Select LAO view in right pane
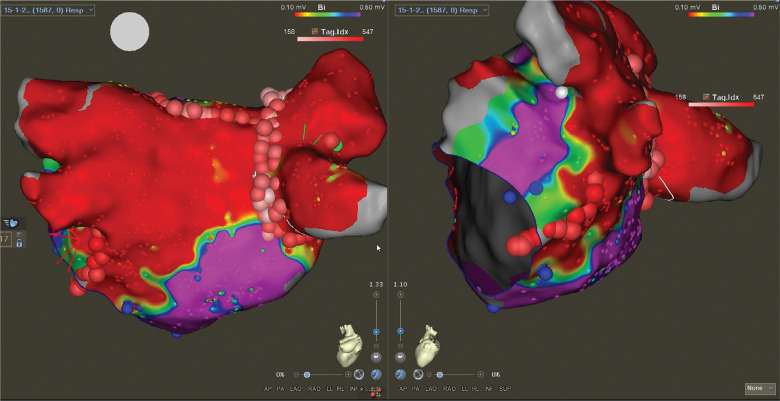Viewport: 780px width, 401px height. [x=431, y=389]
